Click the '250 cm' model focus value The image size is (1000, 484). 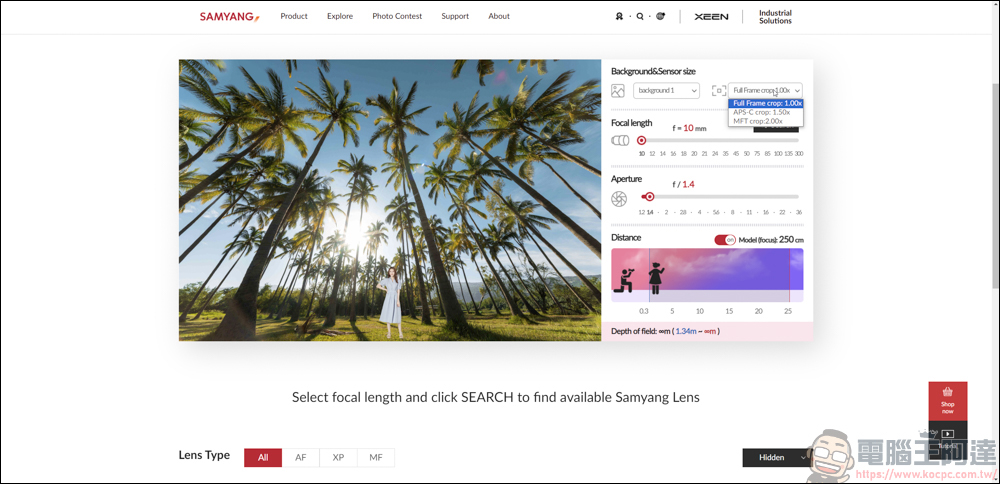[791, 240]
